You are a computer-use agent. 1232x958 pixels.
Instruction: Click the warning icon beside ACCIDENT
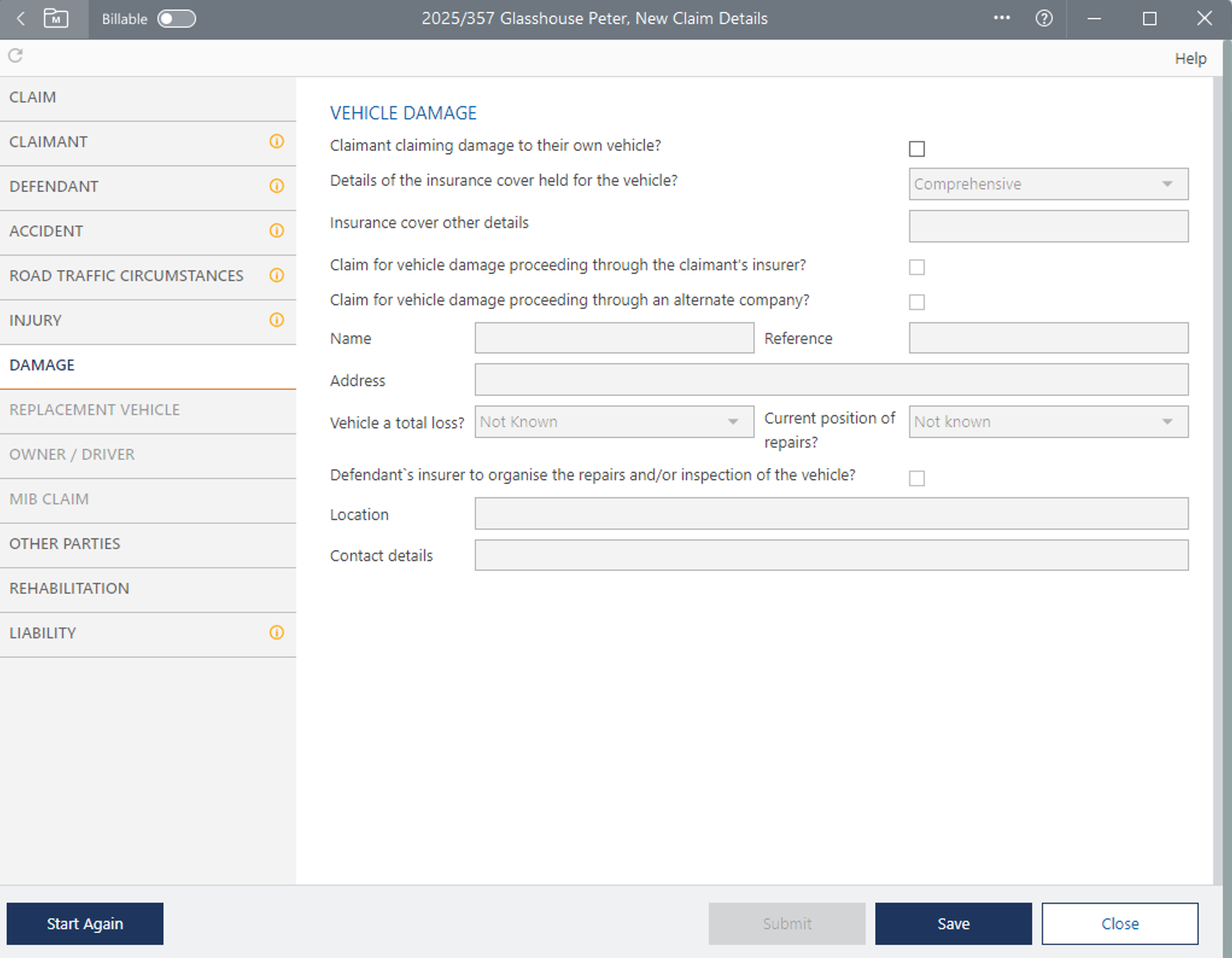276,231
